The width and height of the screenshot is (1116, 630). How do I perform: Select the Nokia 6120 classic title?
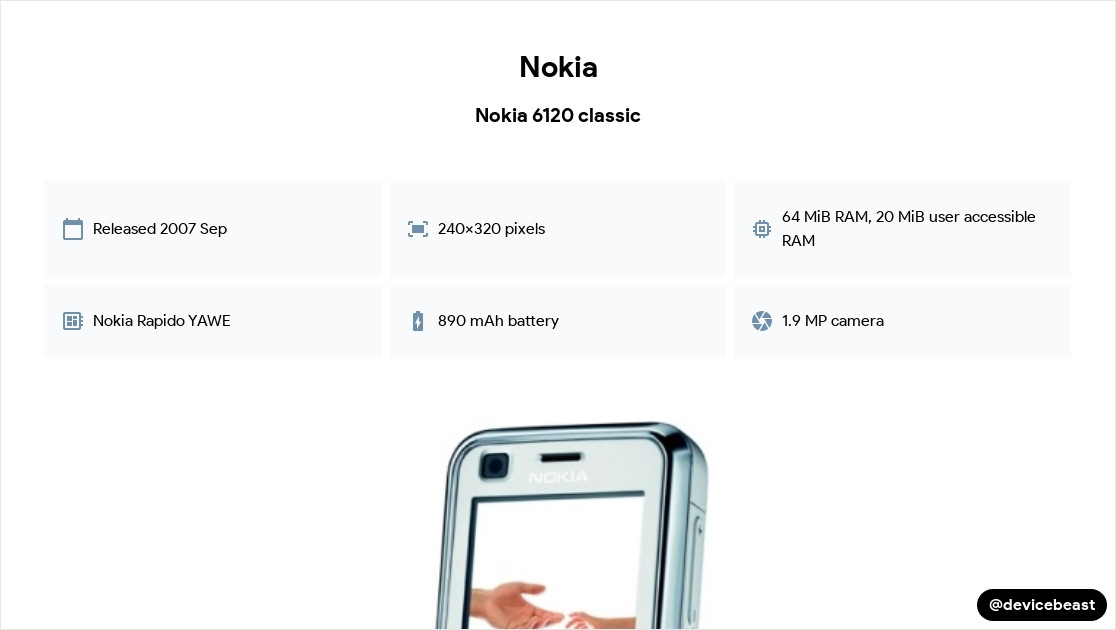(558, 115)
